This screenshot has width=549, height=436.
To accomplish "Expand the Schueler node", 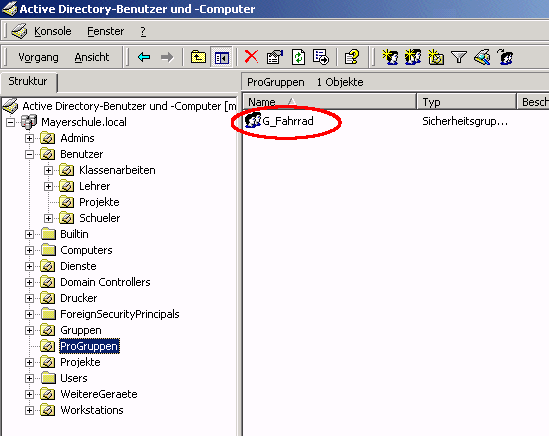I will point(48,219).
